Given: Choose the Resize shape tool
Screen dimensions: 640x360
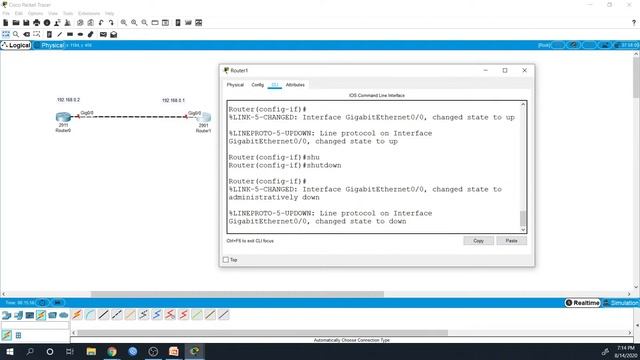Looking at the screenshot, I should [37, 34].
